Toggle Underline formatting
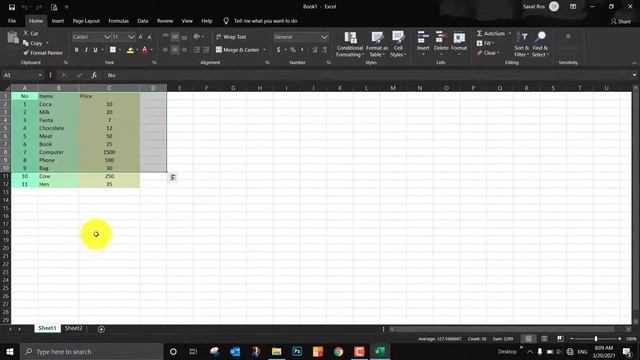640x360 pixels. 96,50
